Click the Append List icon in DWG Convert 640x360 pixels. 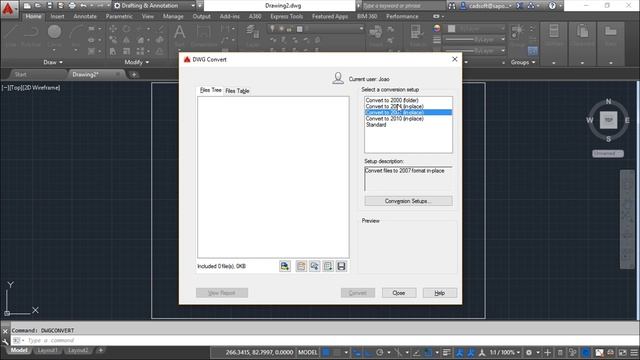[328, 266]
